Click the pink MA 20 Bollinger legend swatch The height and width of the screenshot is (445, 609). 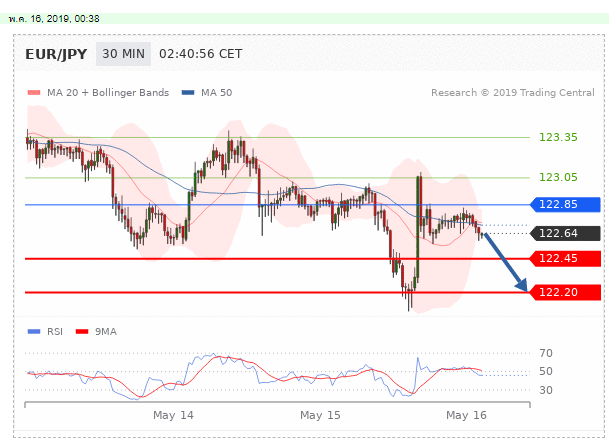point(34,92)
